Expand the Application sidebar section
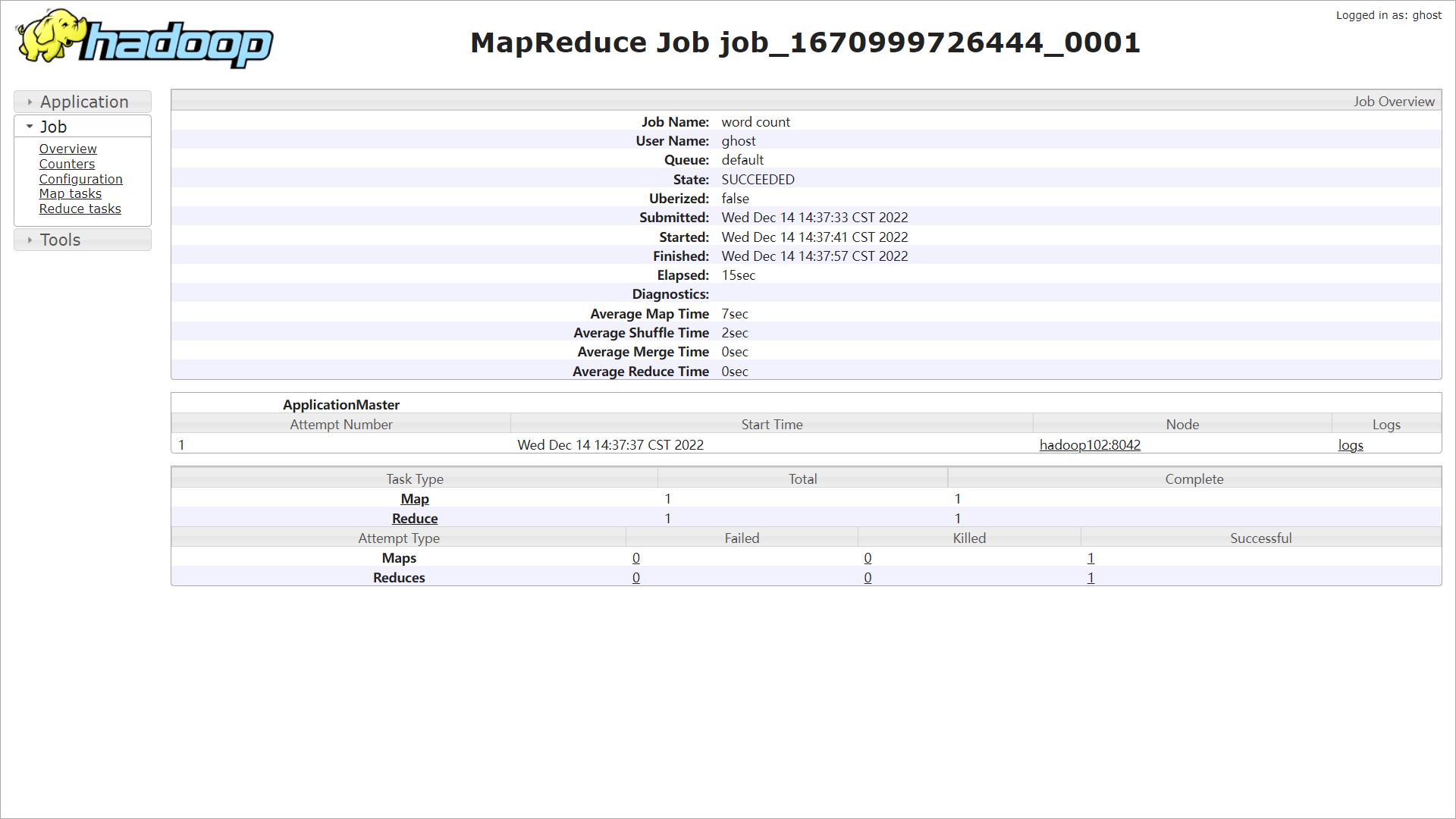Viewport: 1456px width, 819px height. (83, 102)
